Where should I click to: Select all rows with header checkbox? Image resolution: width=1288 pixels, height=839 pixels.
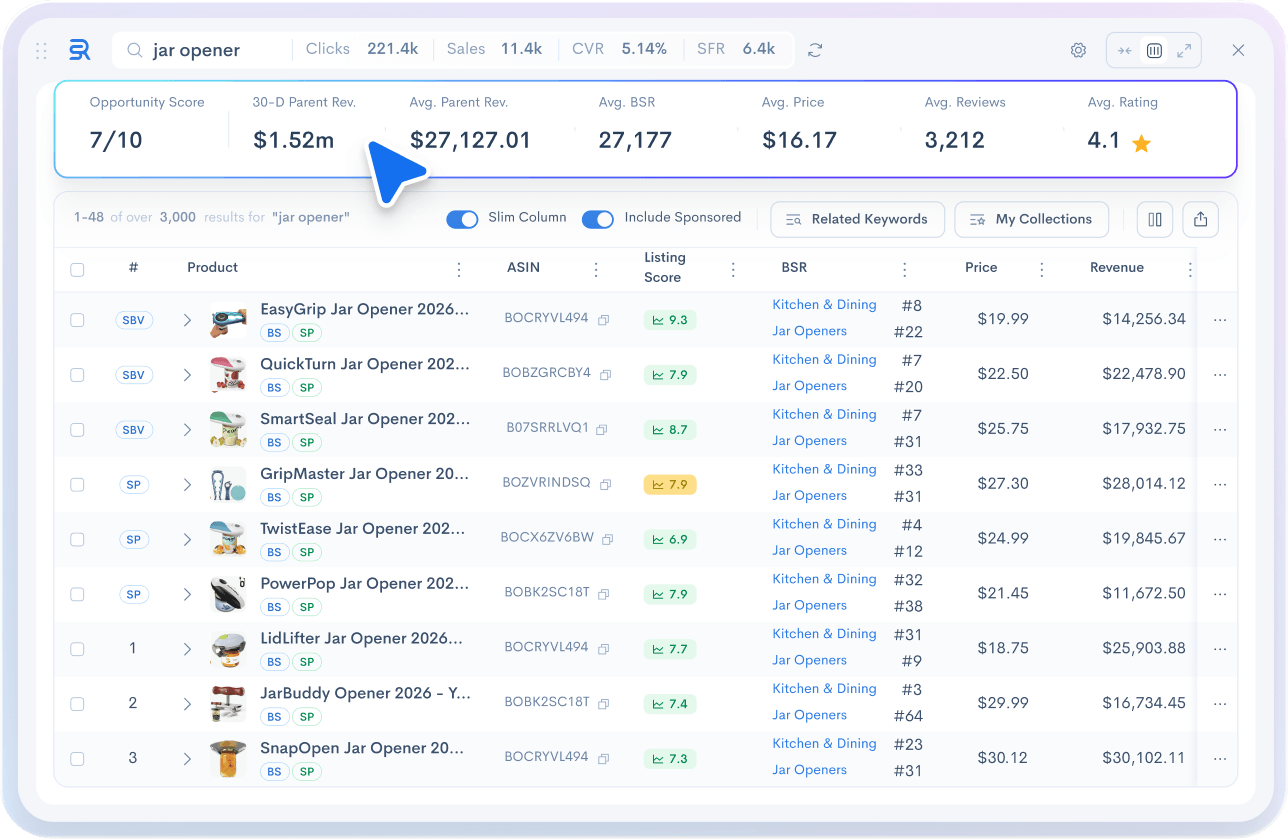77,269
